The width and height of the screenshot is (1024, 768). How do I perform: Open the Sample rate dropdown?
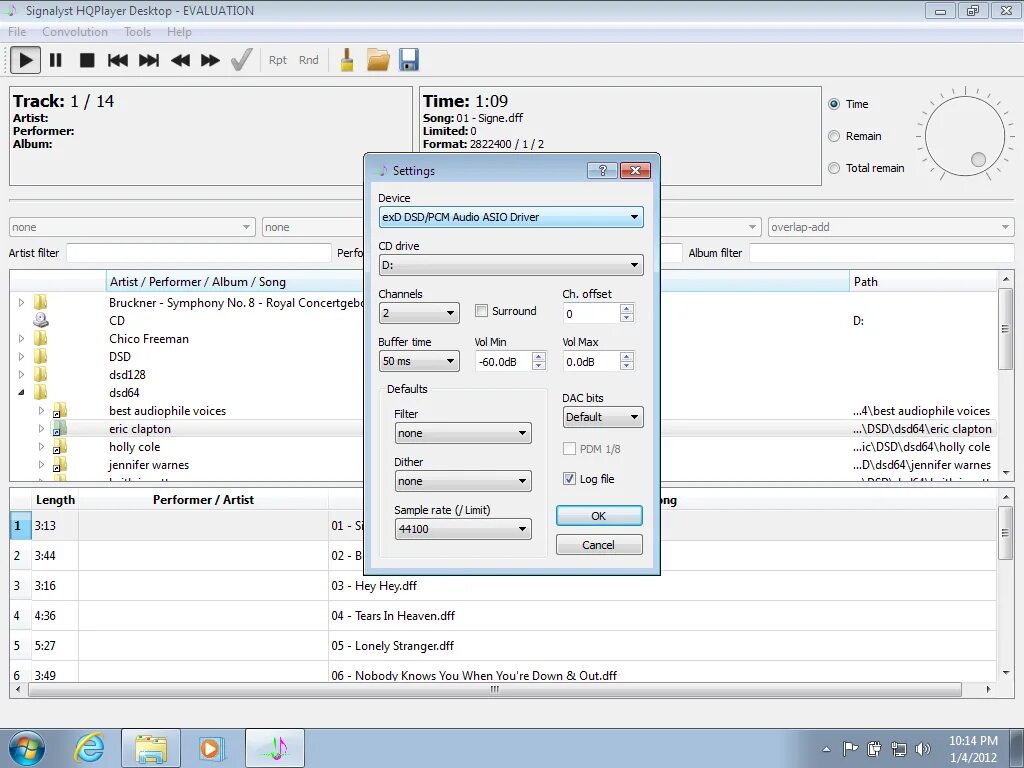(x=463, y=529)
